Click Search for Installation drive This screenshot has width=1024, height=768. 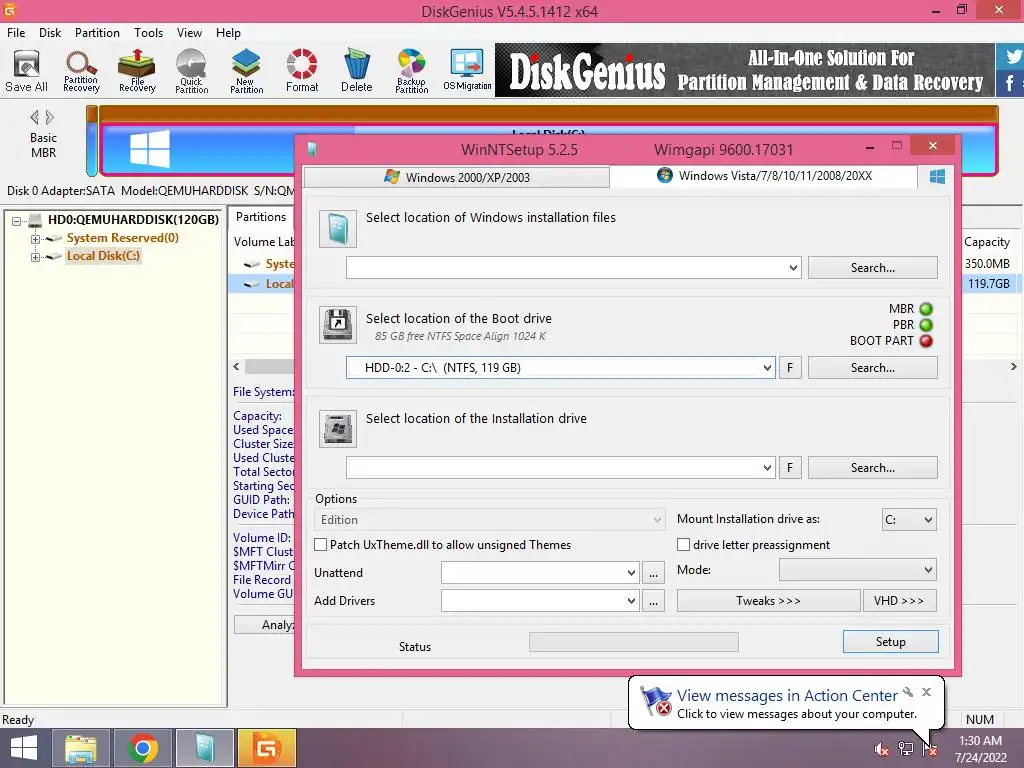click(872, 468)
